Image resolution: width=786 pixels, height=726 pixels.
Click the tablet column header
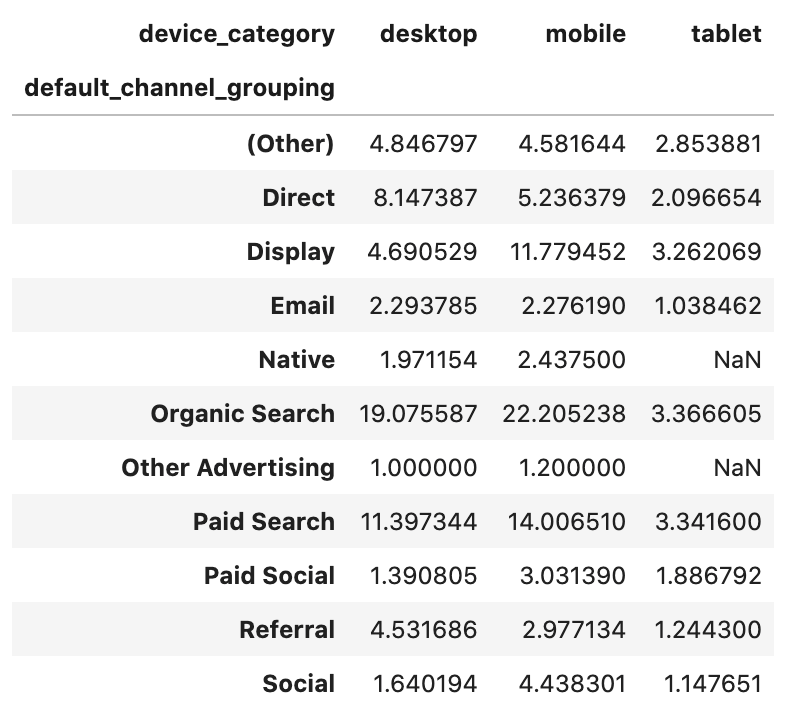pyautogui.click(x=726, y=34)
